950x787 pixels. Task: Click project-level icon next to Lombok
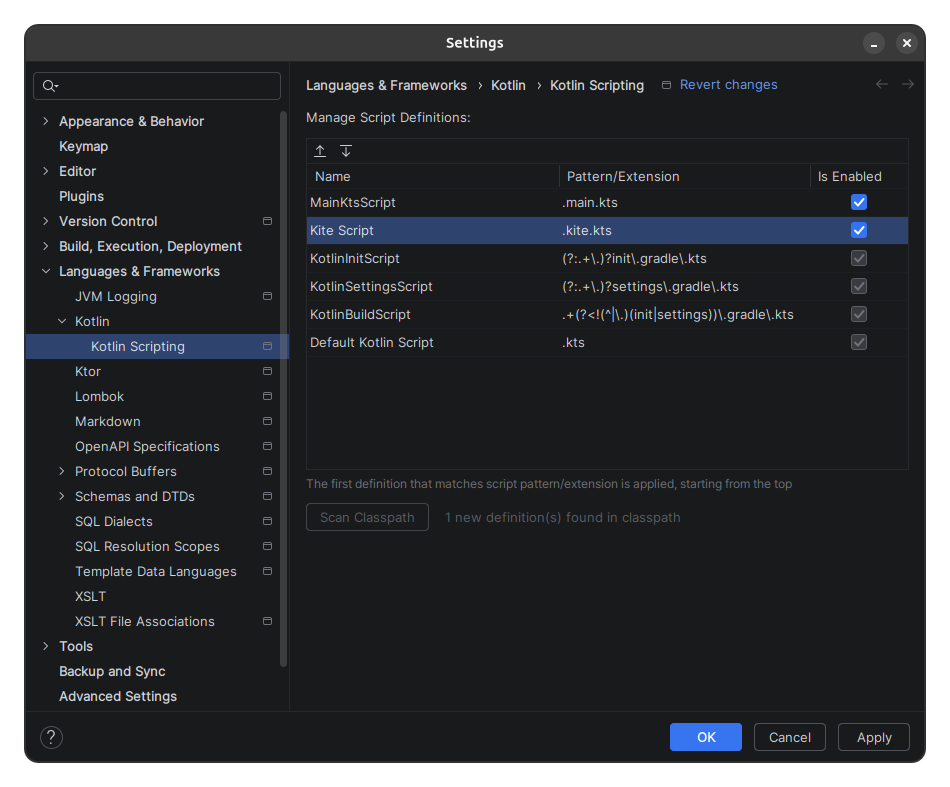[x=267, y=396]
